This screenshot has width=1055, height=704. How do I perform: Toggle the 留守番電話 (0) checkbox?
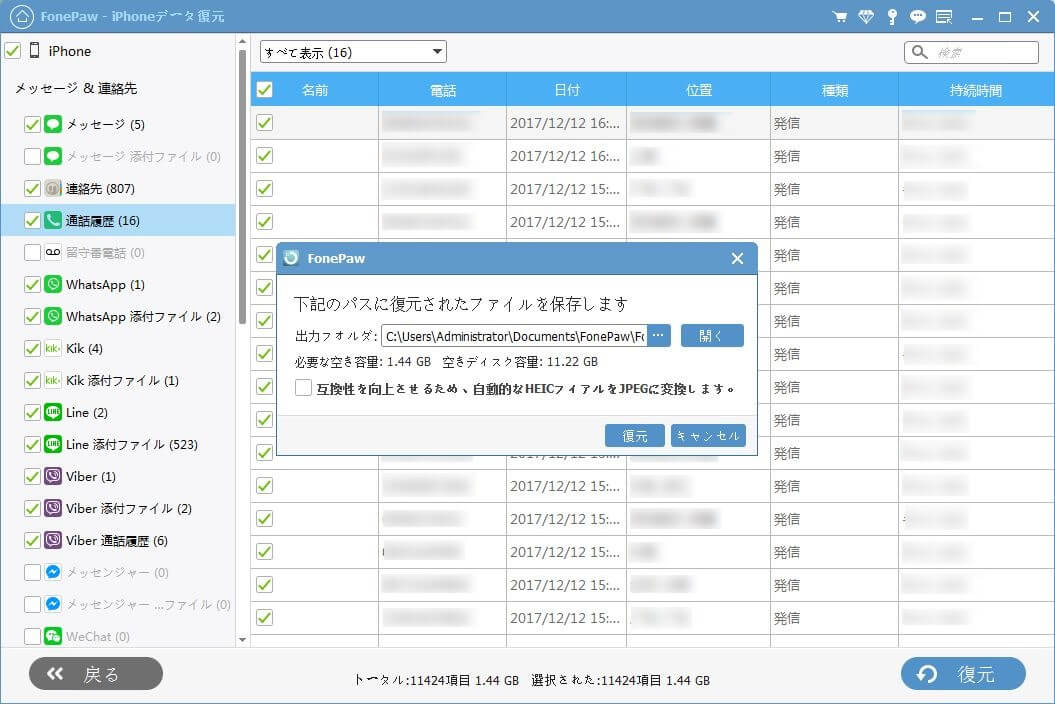[32, 252]
